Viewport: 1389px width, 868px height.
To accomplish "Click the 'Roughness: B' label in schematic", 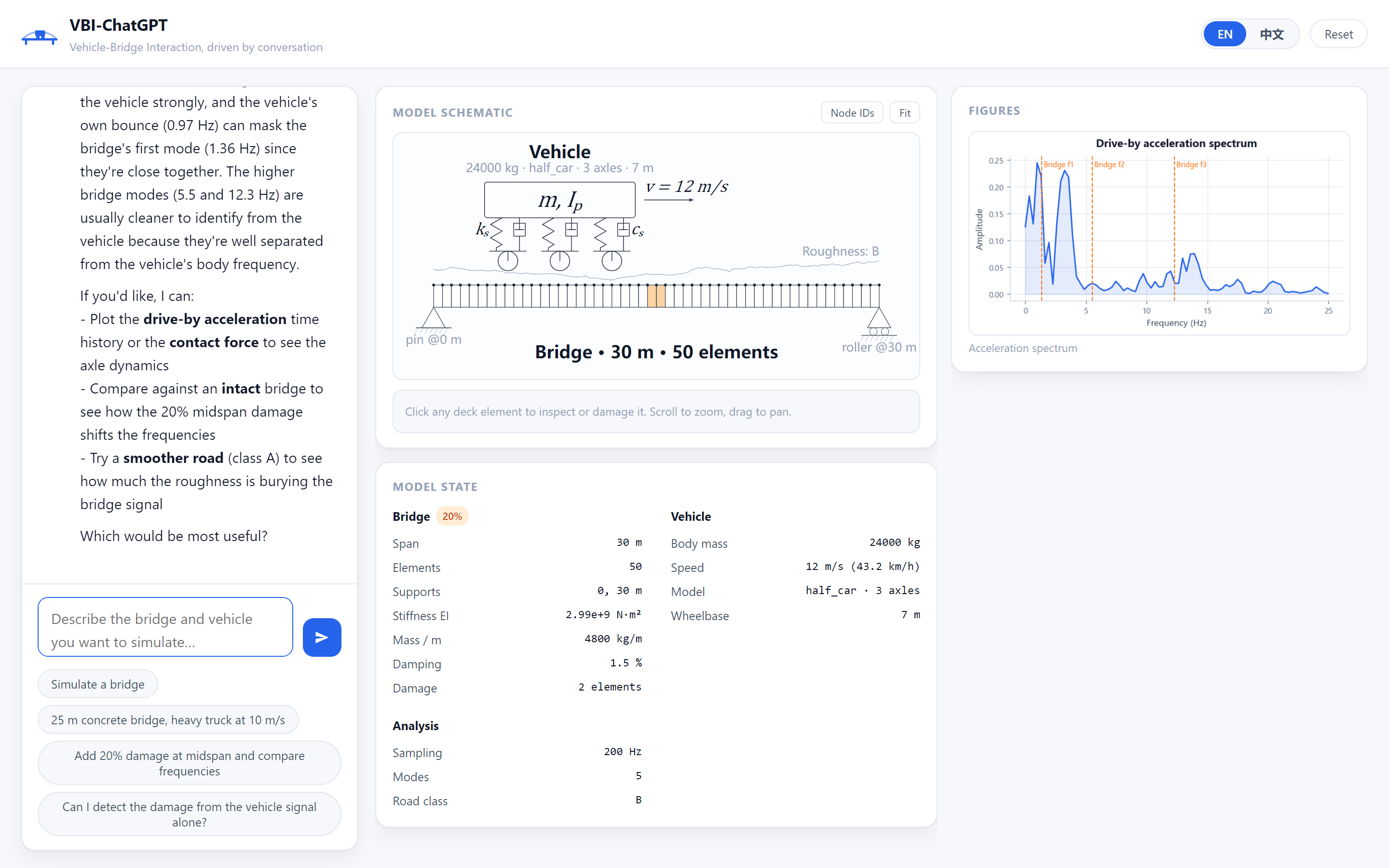I will tap(840, 251).
